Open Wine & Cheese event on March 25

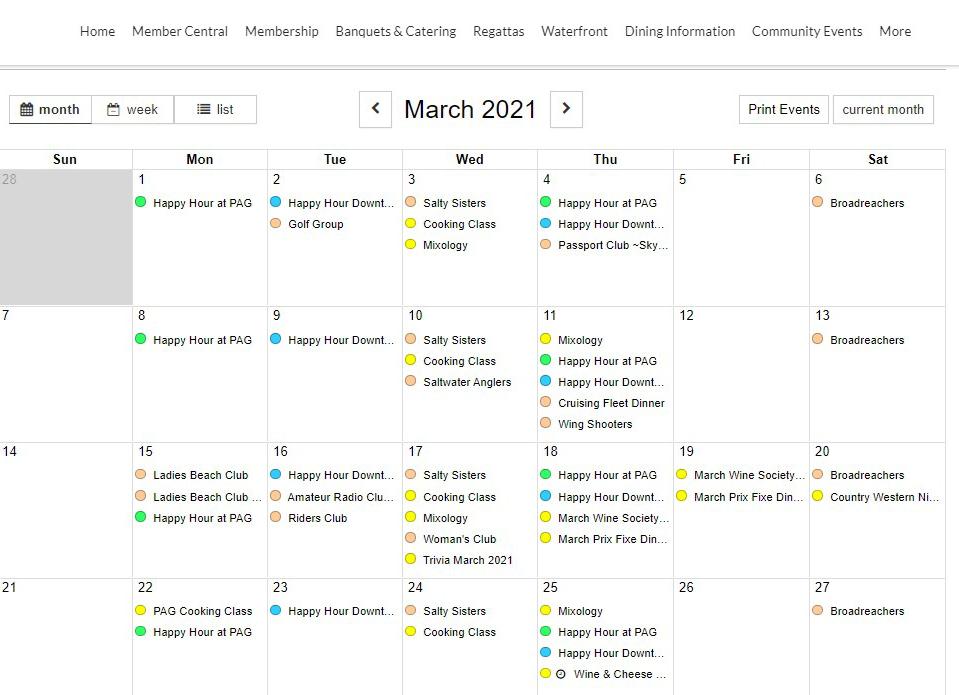click(x=620, y=674)
